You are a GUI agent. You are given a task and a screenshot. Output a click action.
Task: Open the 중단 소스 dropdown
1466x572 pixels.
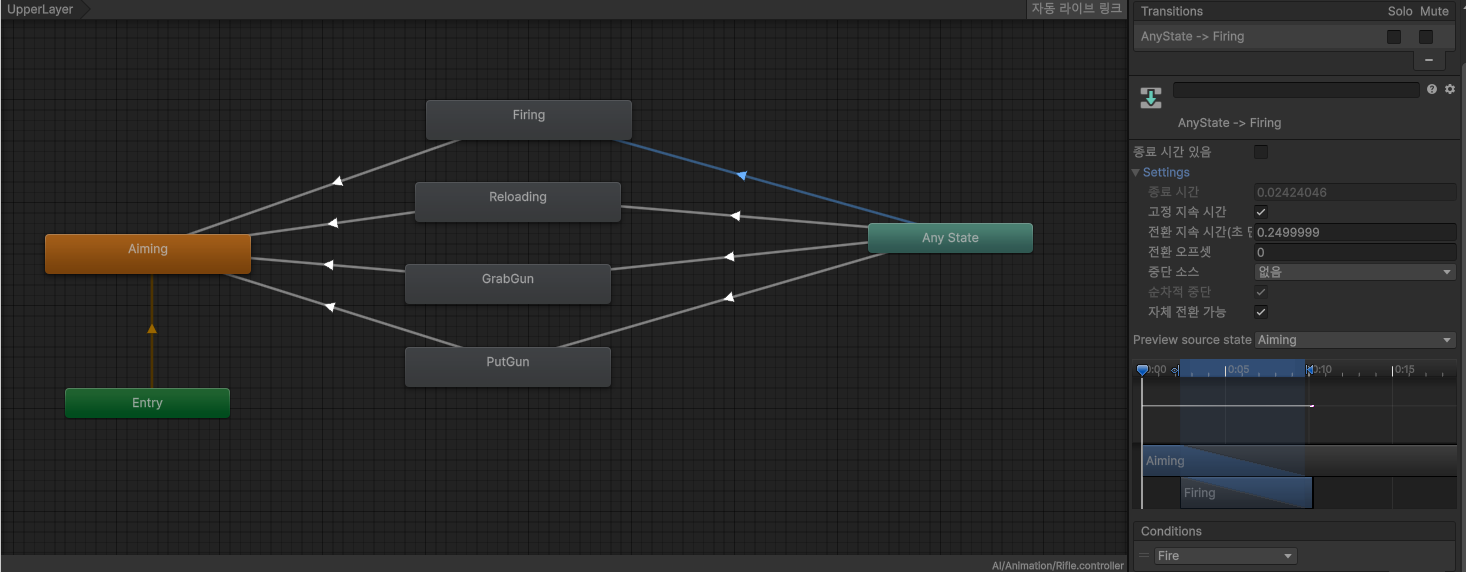(x=1355, y=272)
